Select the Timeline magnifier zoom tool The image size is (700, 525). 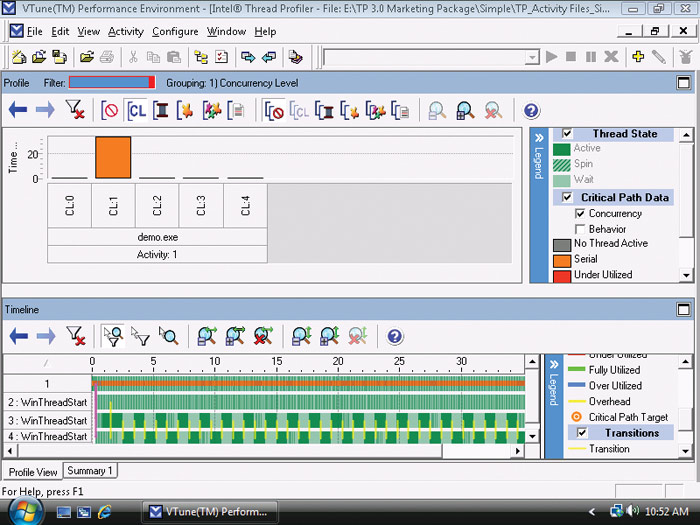168,336
